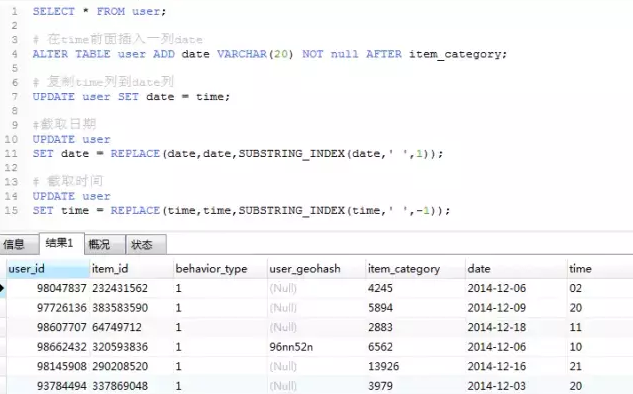The image size is (633, 394).
Task: Select the current row indicator arrow
Action: pos(2,288)
